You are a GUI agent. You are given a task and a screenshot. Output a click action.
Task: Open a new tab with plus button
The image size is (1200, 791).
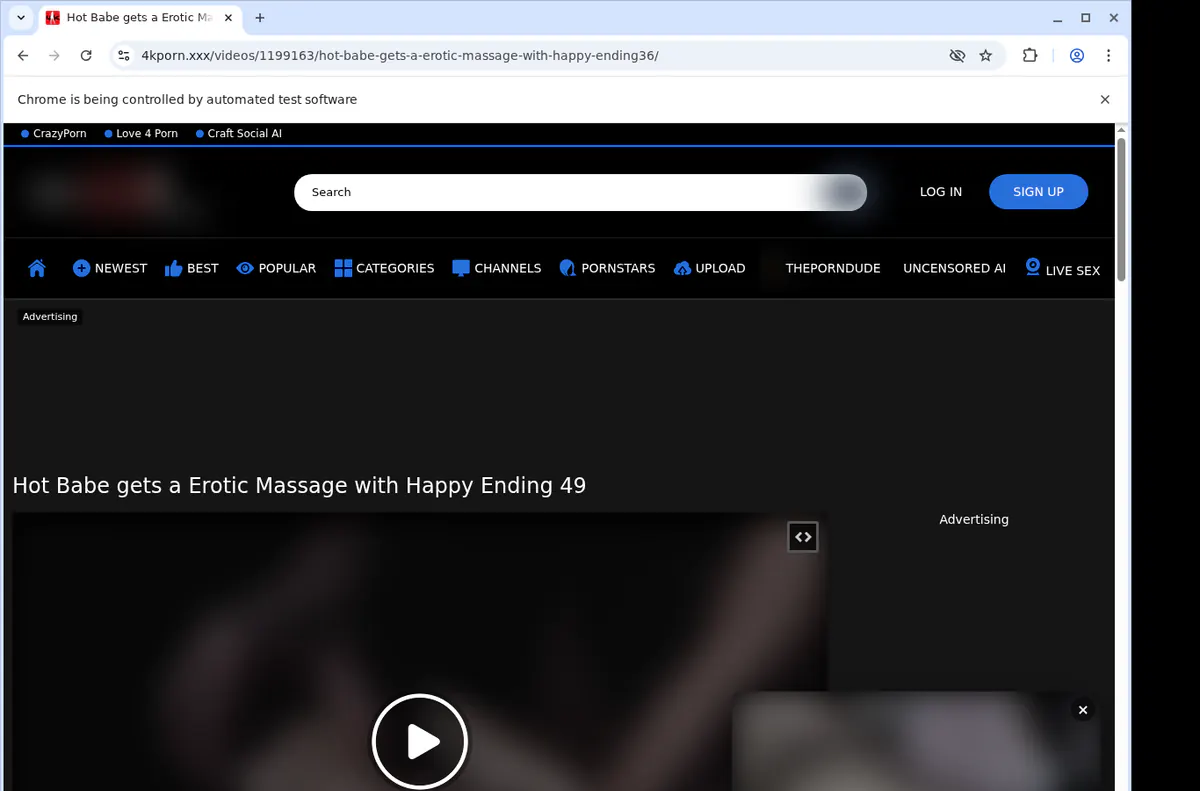(260, 18)
